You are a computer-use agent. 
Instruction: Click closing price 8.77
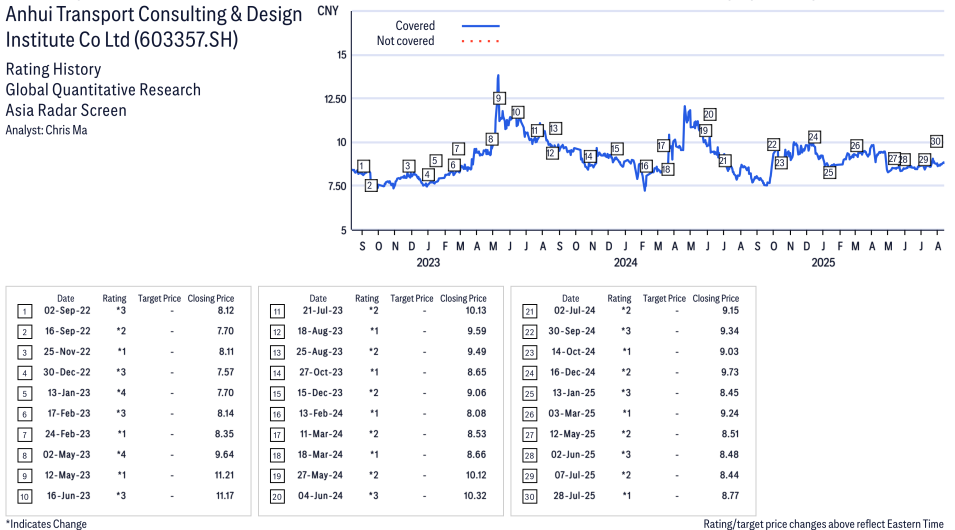pos(730,496)
